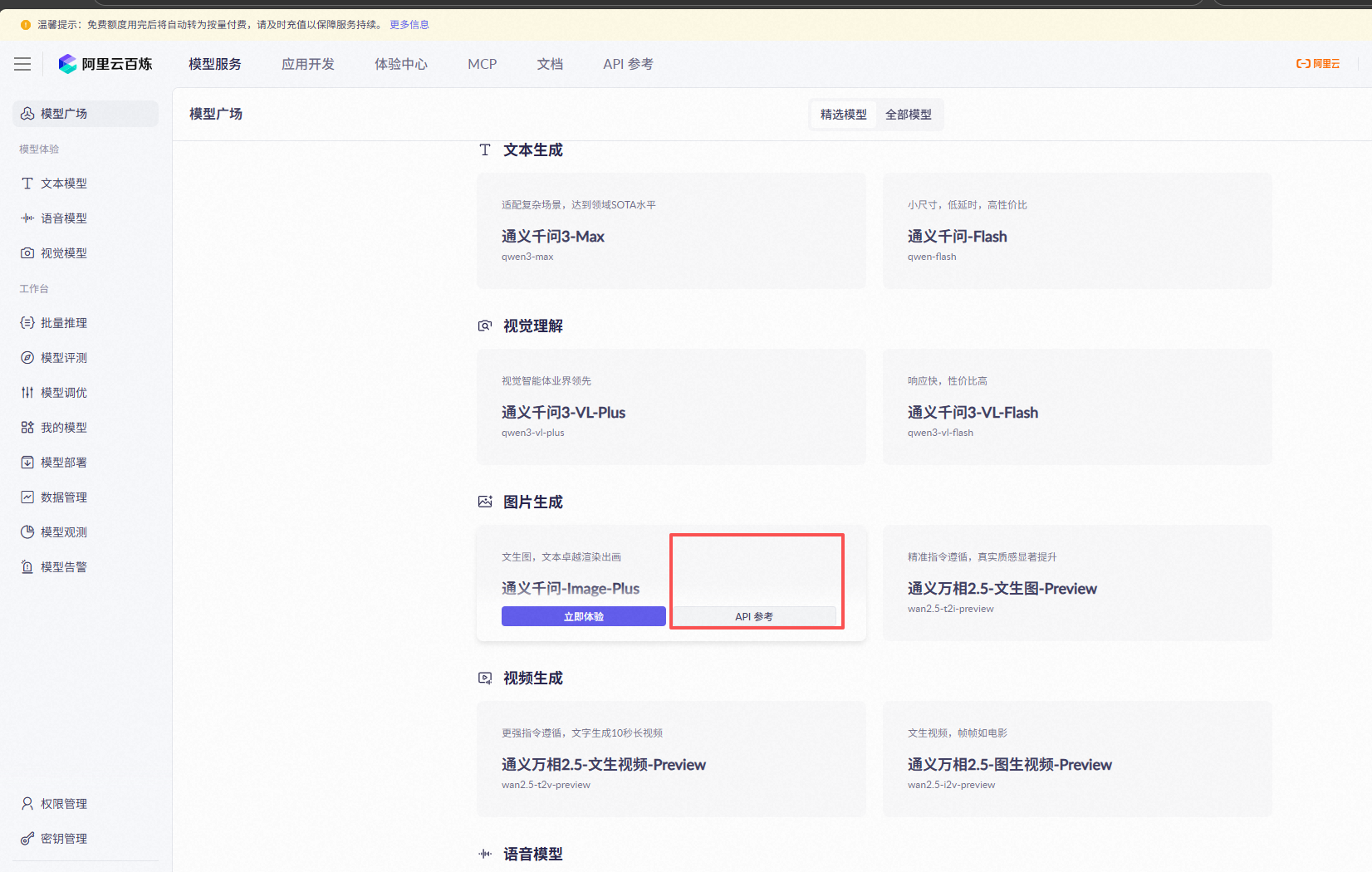Open 密钥管理 via its key icon
Image resolution: width=1372 pixels, height=872 pixels.
point(27,839)
